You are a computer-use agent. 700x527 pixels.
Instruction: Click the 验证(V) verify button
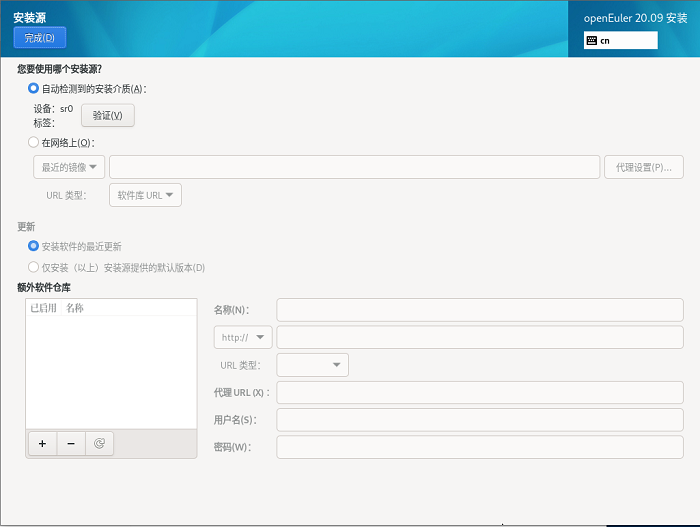(x=107, y=116)
